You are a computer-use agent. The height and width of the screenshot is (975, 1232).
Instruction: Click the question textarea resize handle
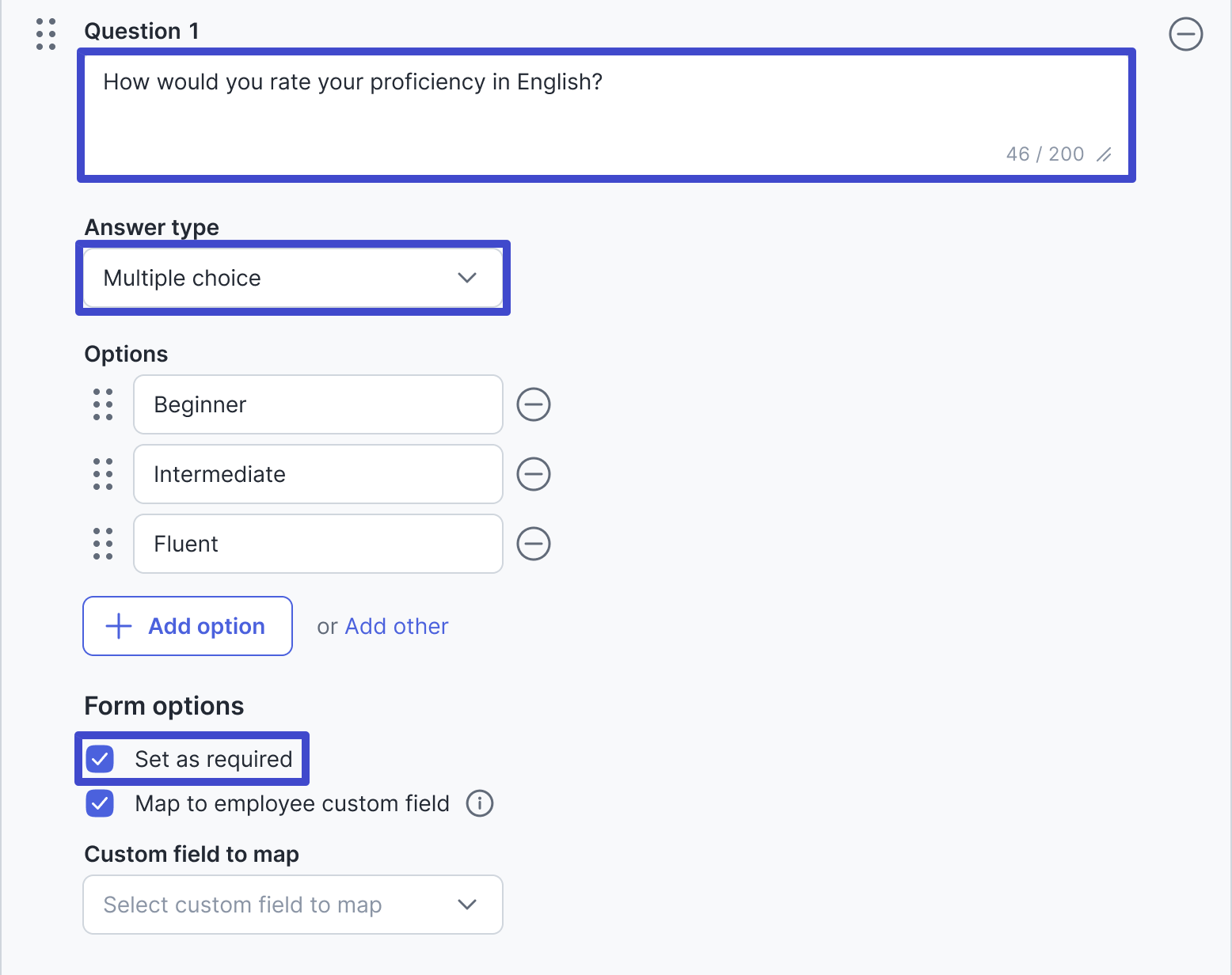point(1104,155)
